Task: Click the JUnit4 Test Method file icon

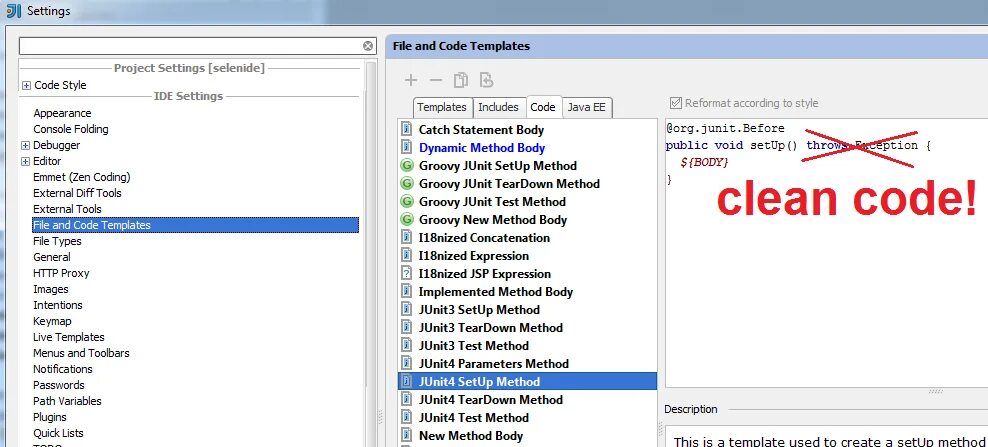Action: (406, 417)
